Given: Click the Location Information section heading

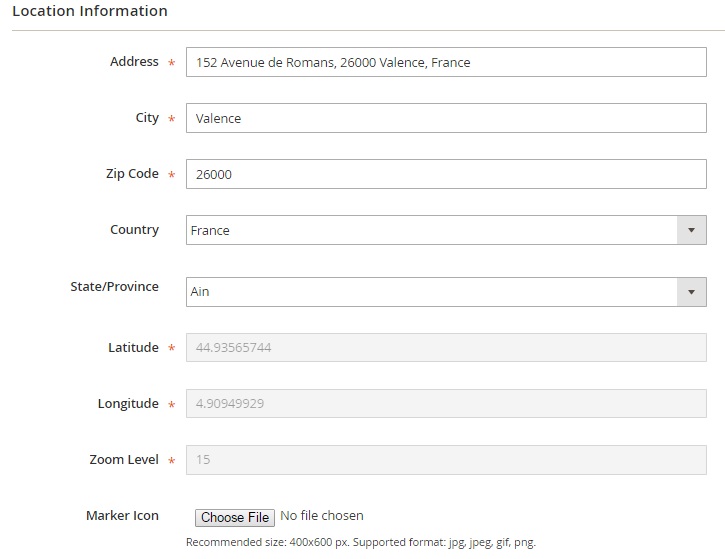Looking at the screenshot, I should tap(90, 11).
